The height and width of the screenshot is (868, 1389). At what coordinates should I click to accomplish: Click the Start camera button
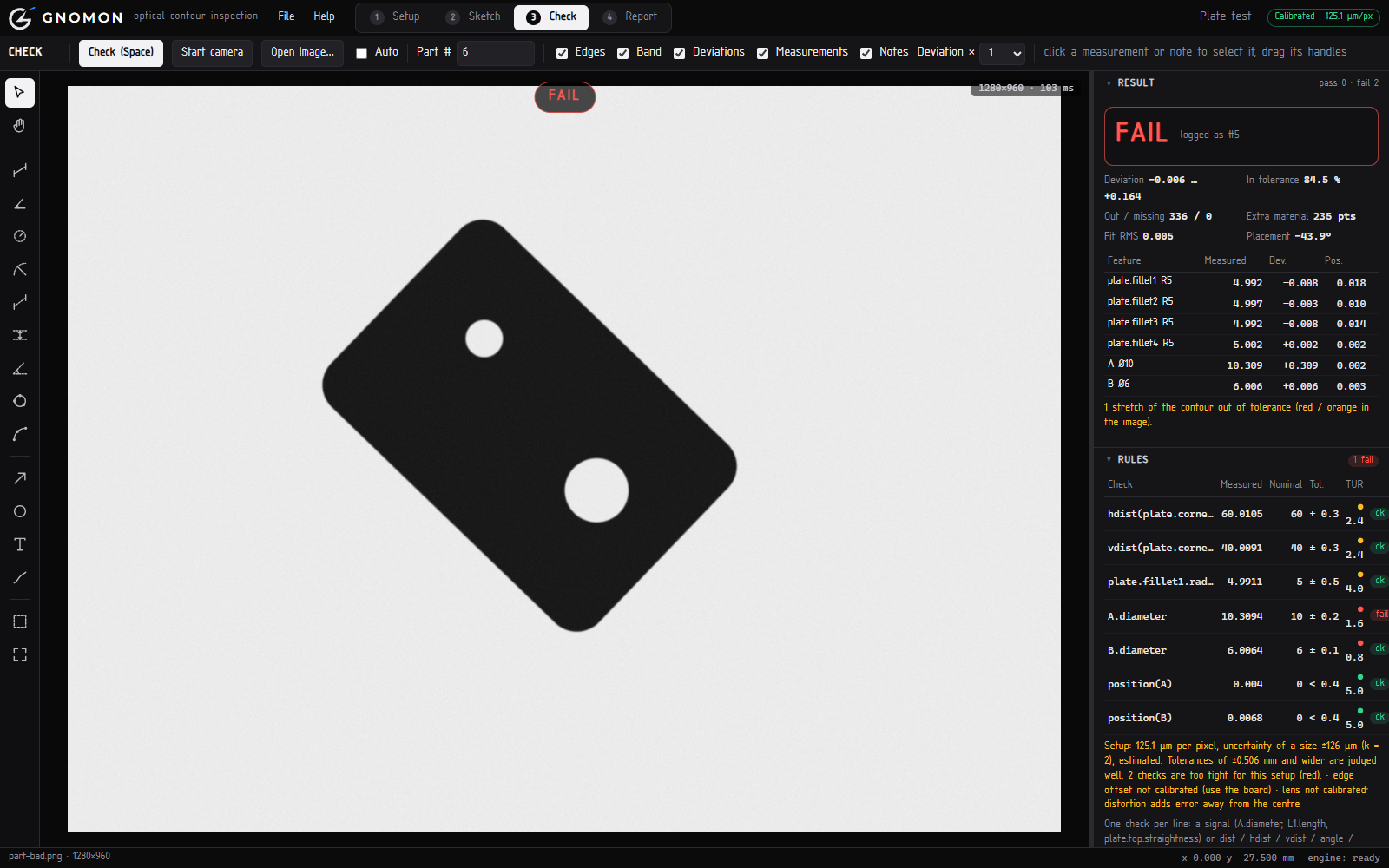[212, 52]
